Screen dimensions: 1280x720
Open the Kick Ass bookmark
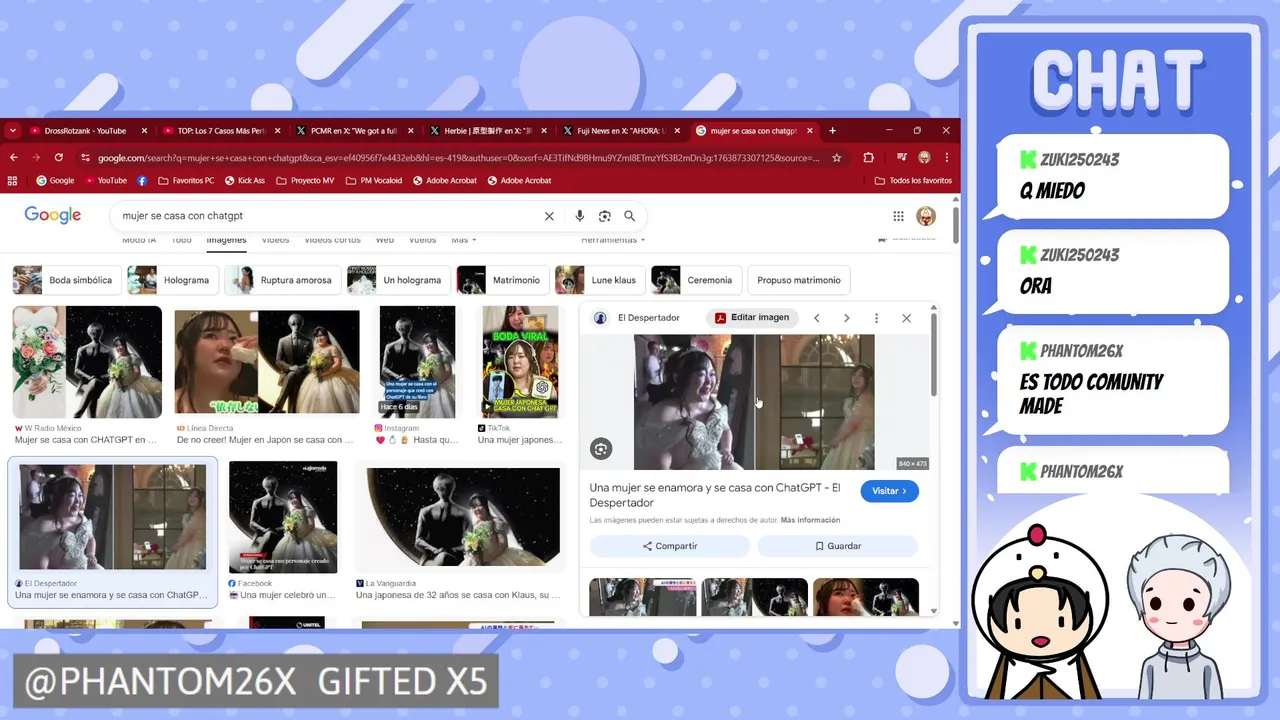click(x=245, y=181)
